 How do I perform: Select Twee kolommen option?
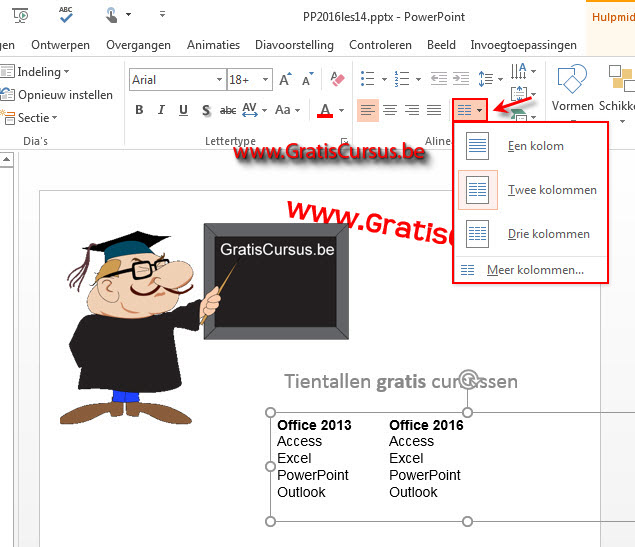(531, 189)
